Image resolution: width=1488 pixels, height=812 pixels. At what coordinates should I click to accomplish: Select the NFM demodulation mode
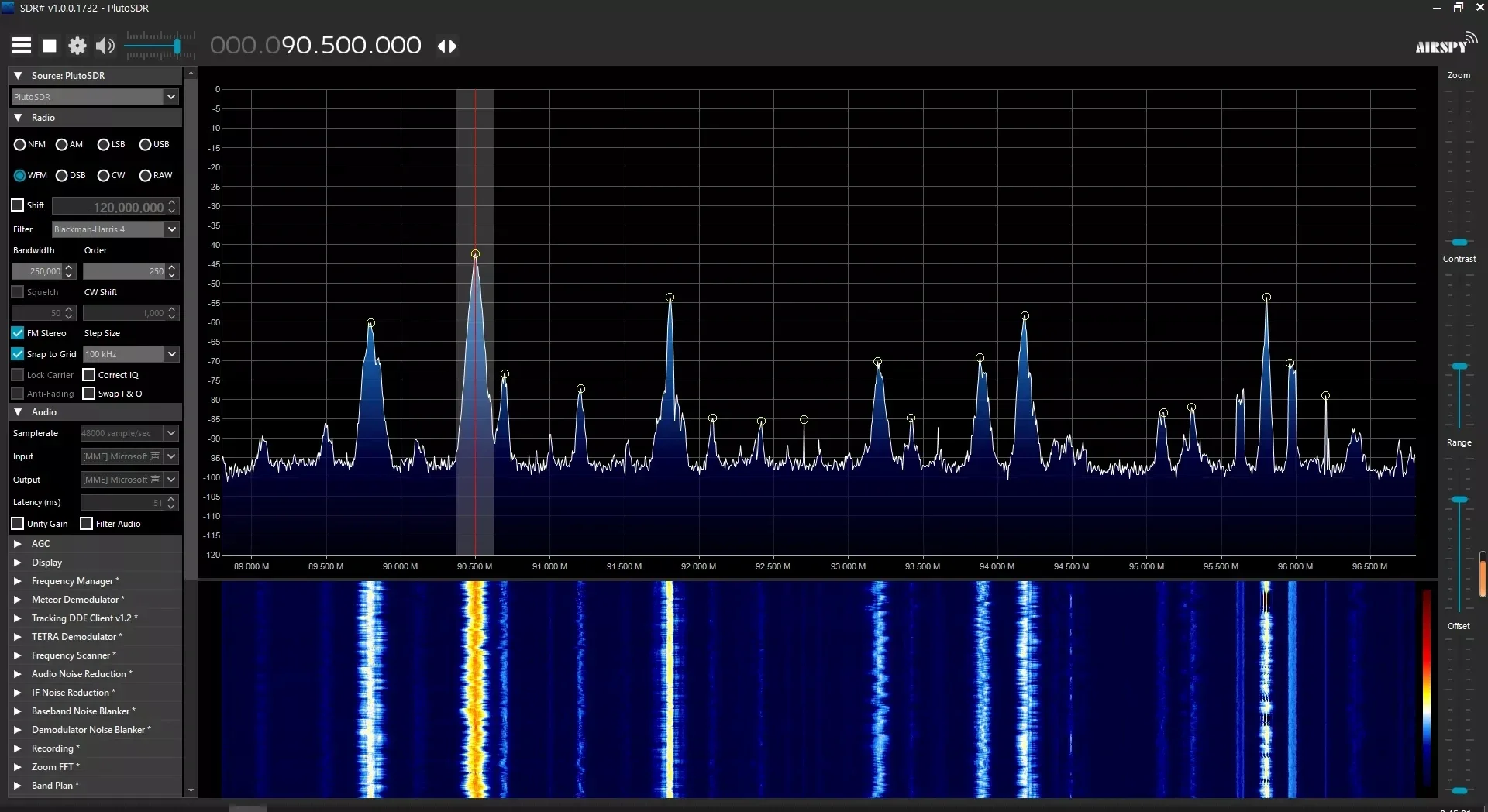(x=19, y=144)
